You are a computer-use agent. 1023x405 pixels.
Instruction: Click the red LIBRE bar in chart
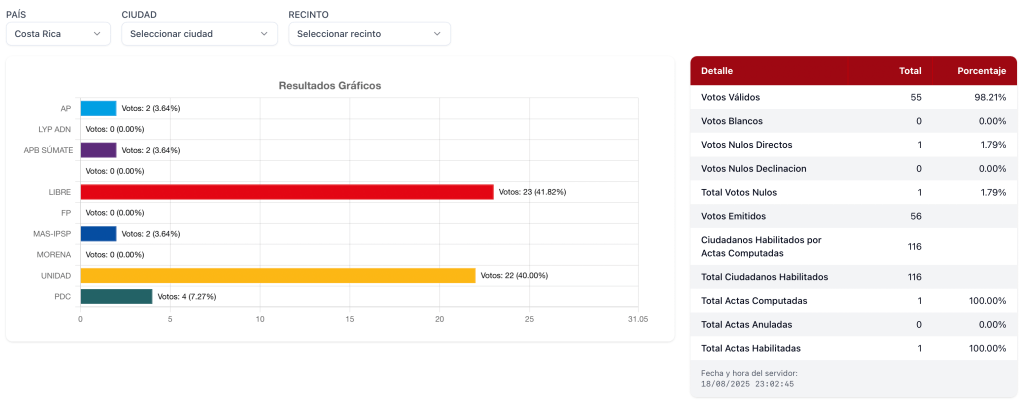click(286, 192)
